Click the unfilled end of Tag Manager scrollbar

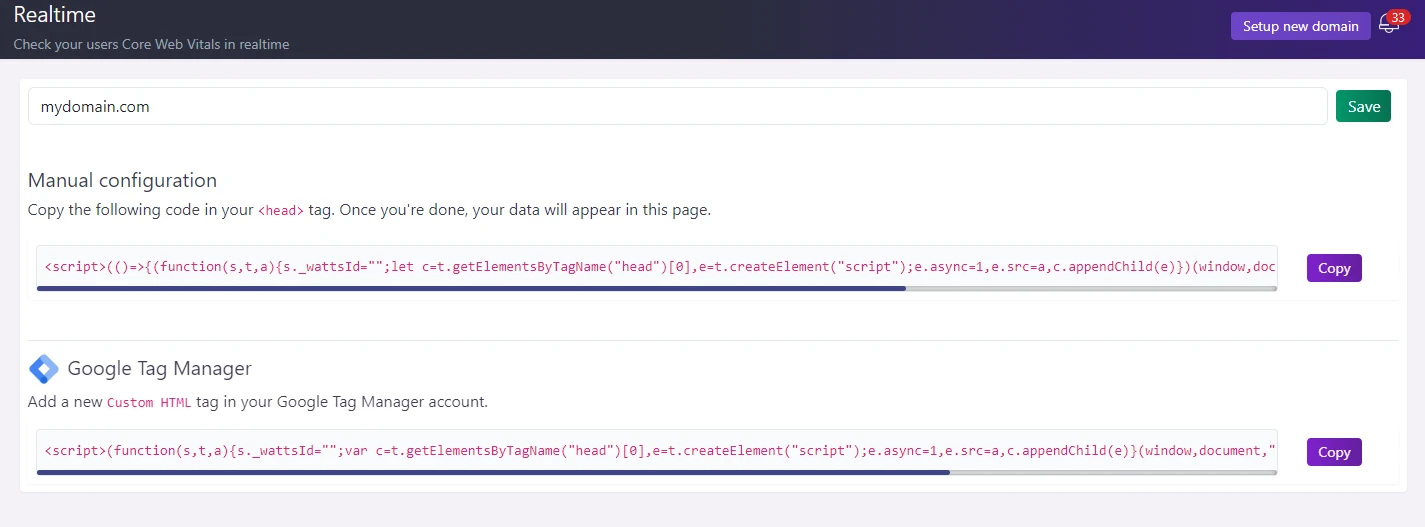pos(1113,472)
